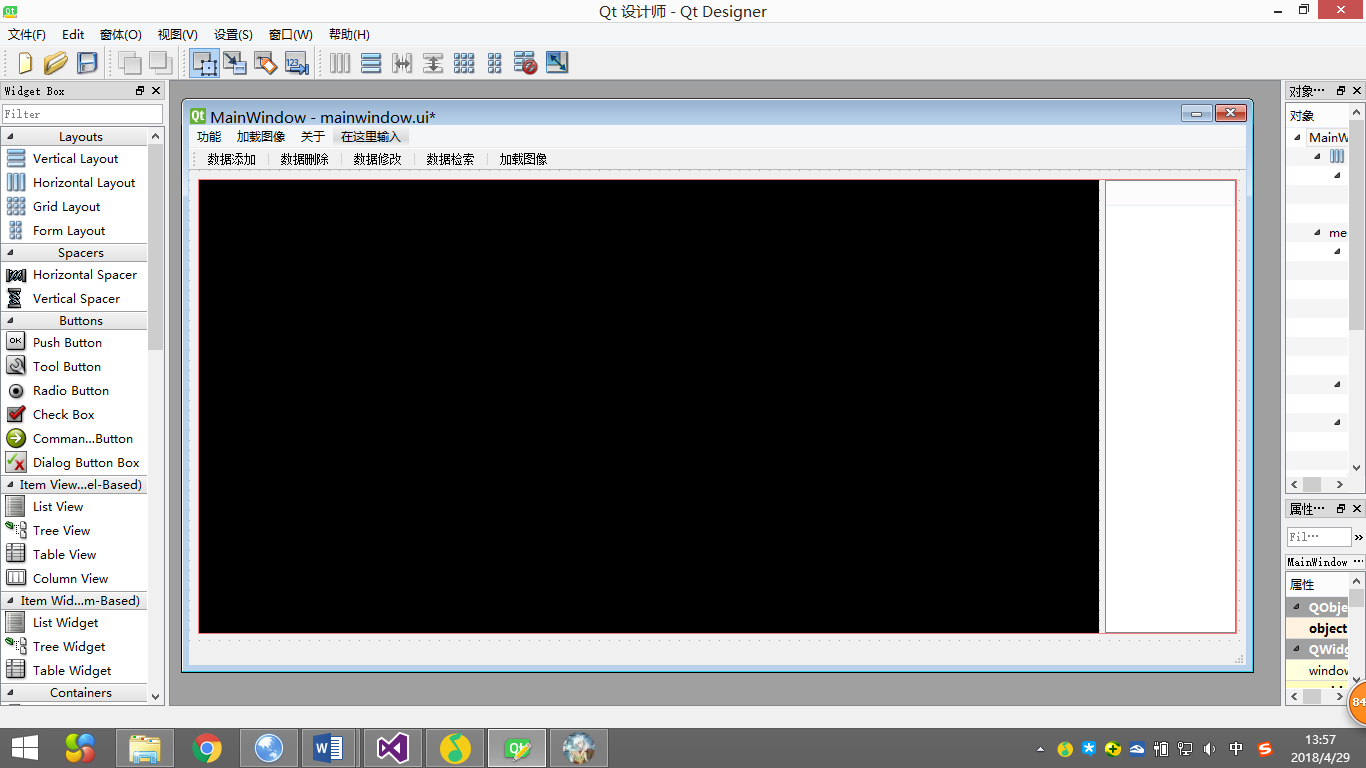The image size is (1366, 768).
Task: Open the Edit menu
Action: pos(73,34)
